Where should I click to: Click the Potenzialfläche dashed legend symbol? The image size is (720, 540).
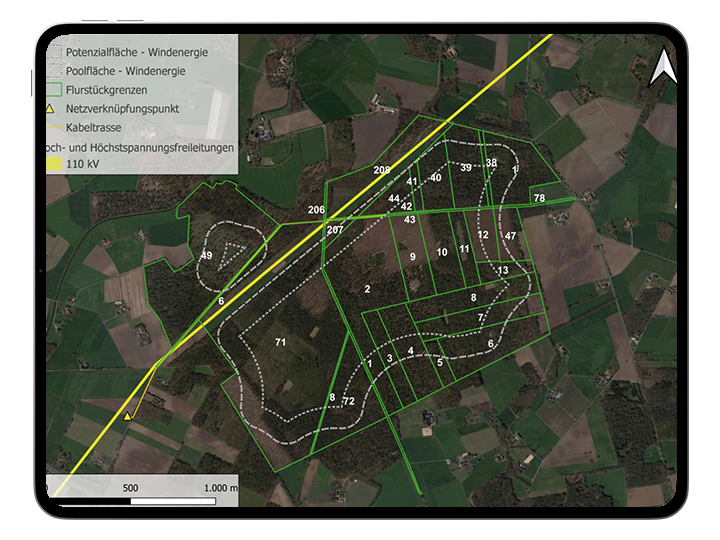click(x=52, y=52)
